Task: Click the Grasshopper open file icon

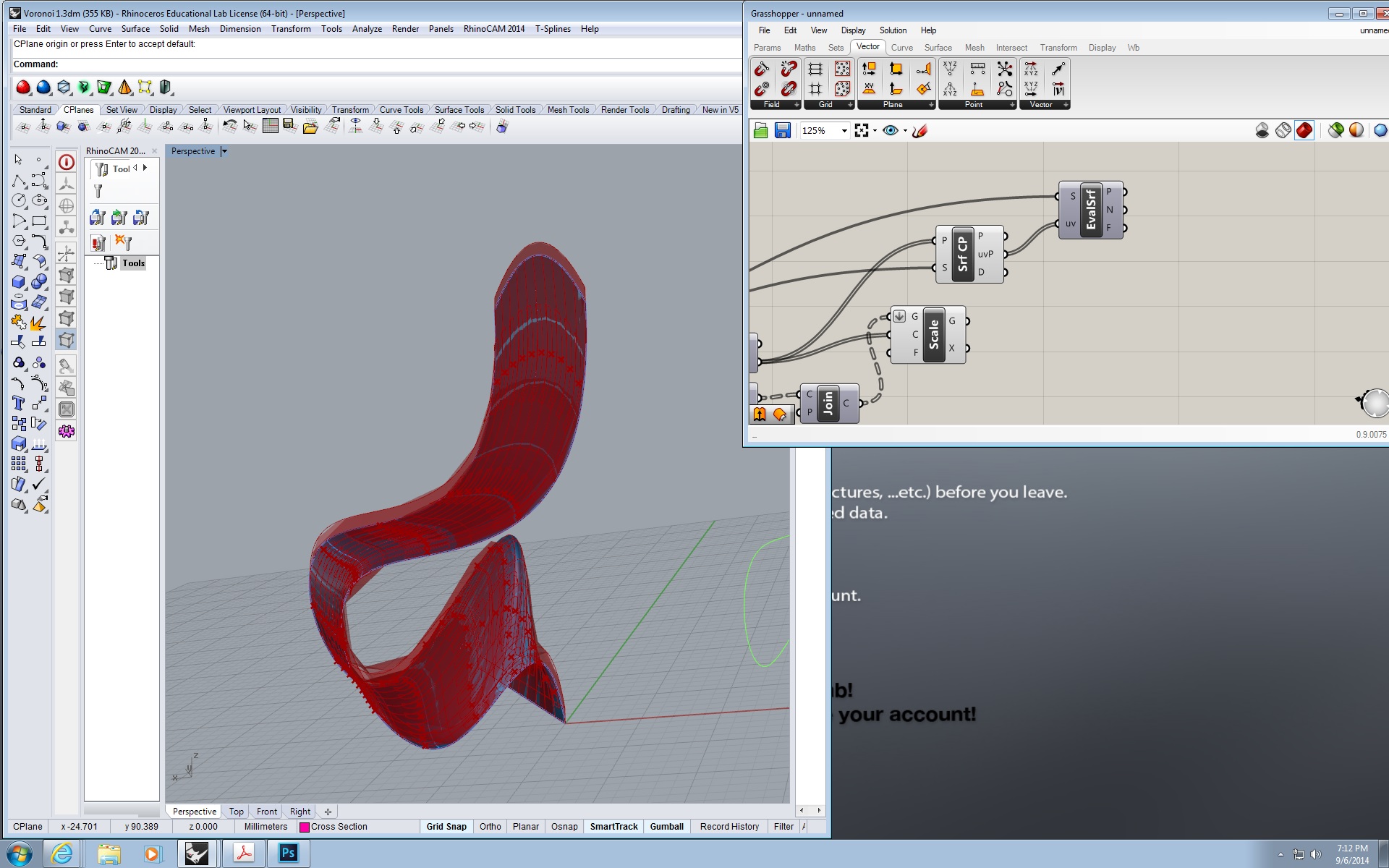Action: (760, 130)
